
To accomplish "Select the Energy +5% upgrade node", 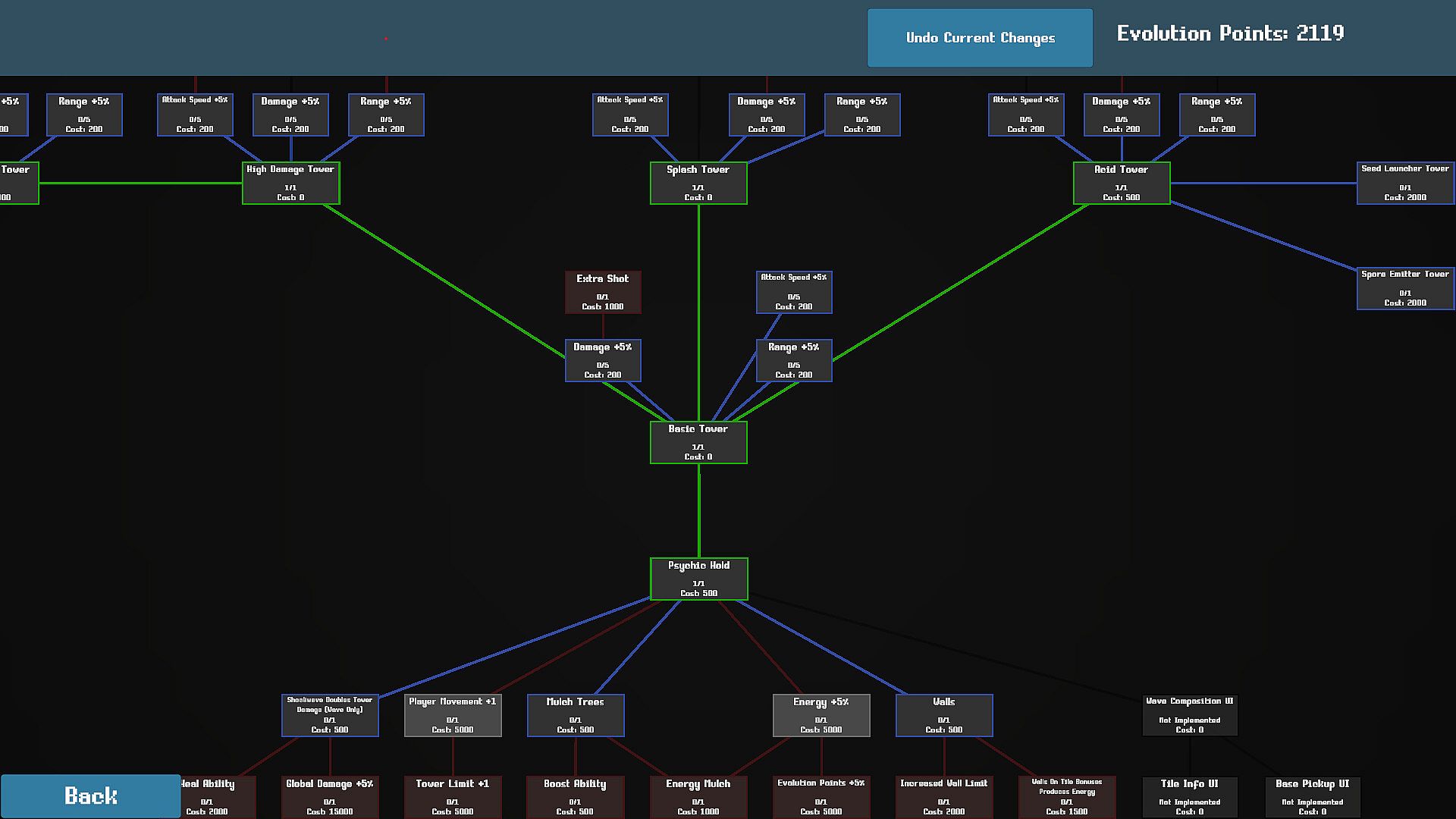I will pyautogui.click(x=821, y=715).
